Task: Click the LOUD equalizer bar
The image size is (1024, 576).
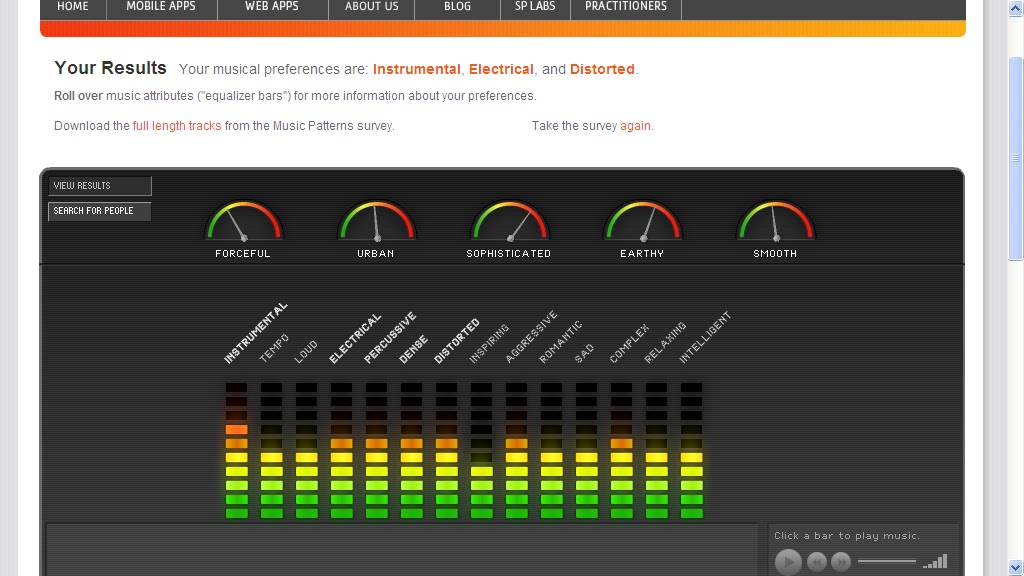Action: [306, 451]
